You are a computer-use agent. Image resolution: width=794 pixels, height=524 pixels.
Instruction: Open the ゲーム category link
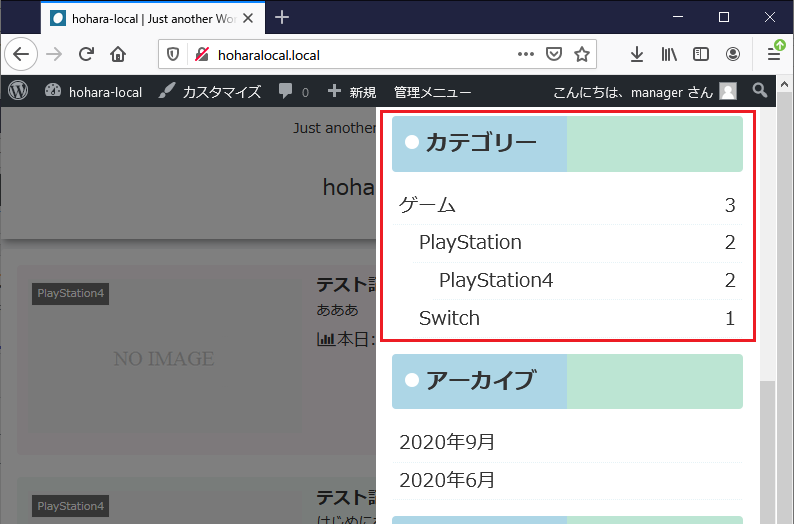pos(427,206)
